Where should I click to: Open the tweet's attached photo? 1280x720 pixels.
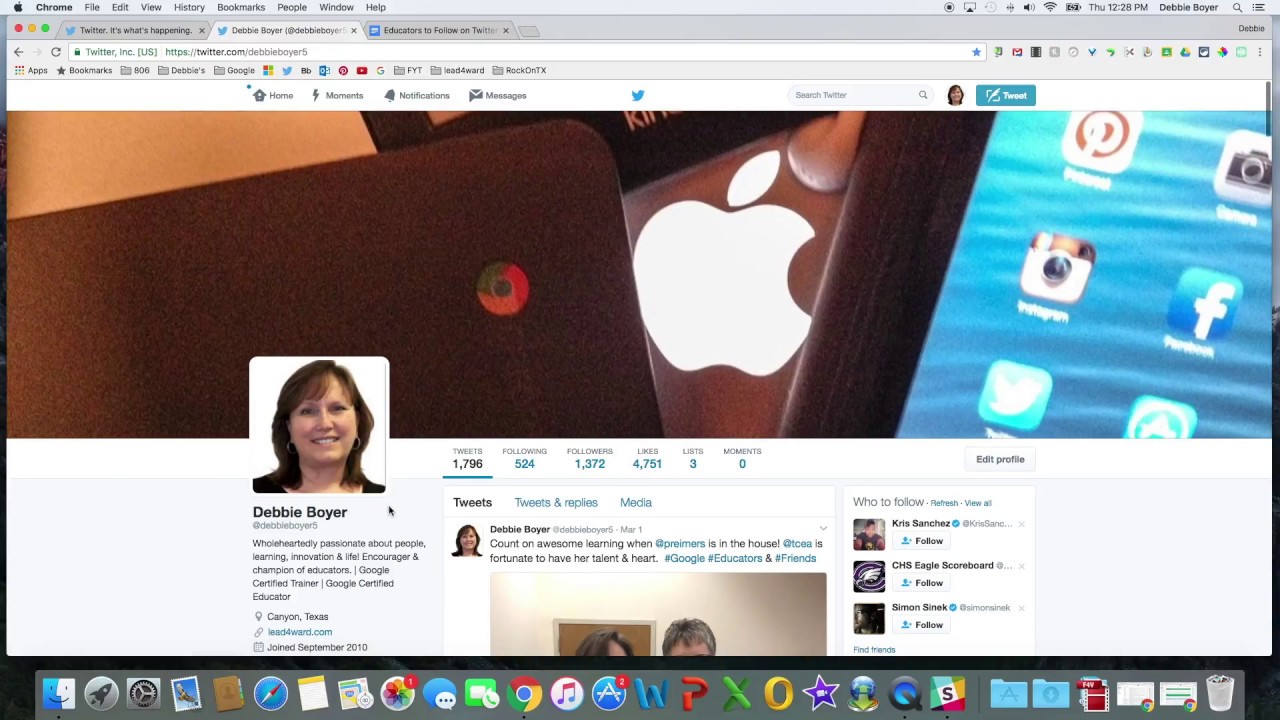coord(658,614)
